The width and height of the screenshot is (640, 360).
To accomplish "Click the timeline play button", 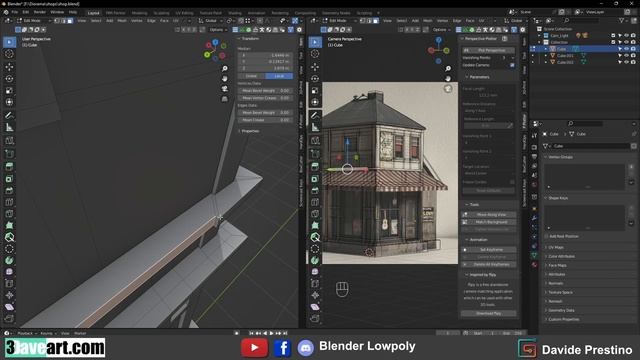I will coord(271,333).
